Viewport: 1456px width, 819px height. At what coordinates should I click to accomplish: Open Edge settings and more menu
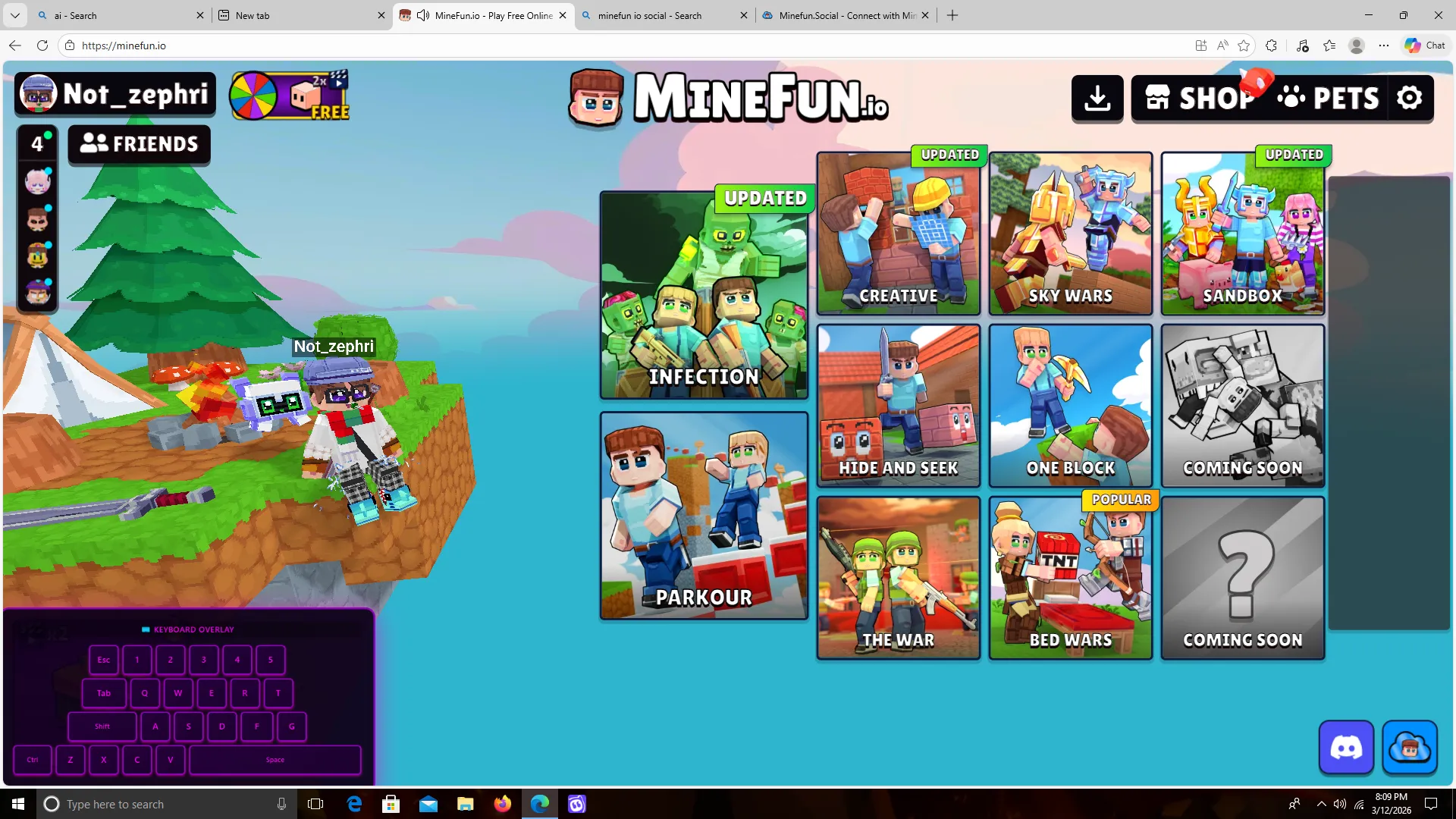tap(1384, 45)
